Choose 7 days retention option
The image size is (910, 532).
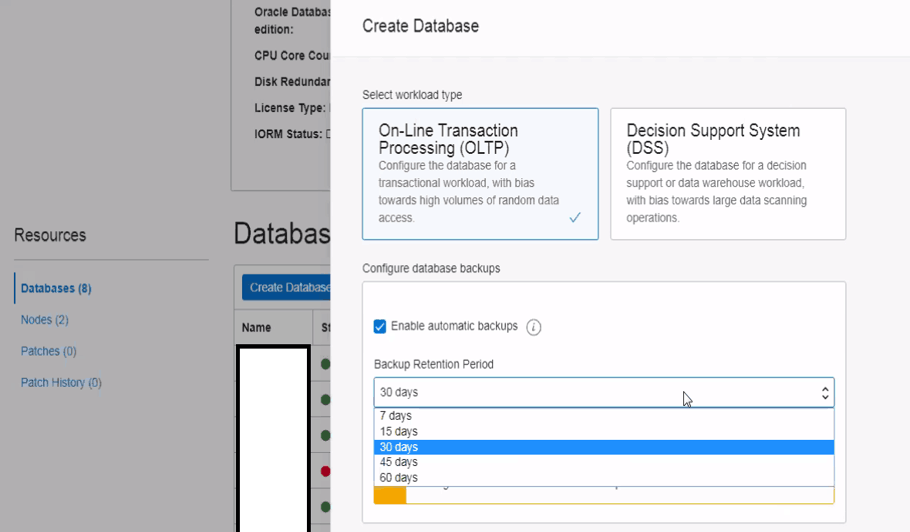(604, 415)
